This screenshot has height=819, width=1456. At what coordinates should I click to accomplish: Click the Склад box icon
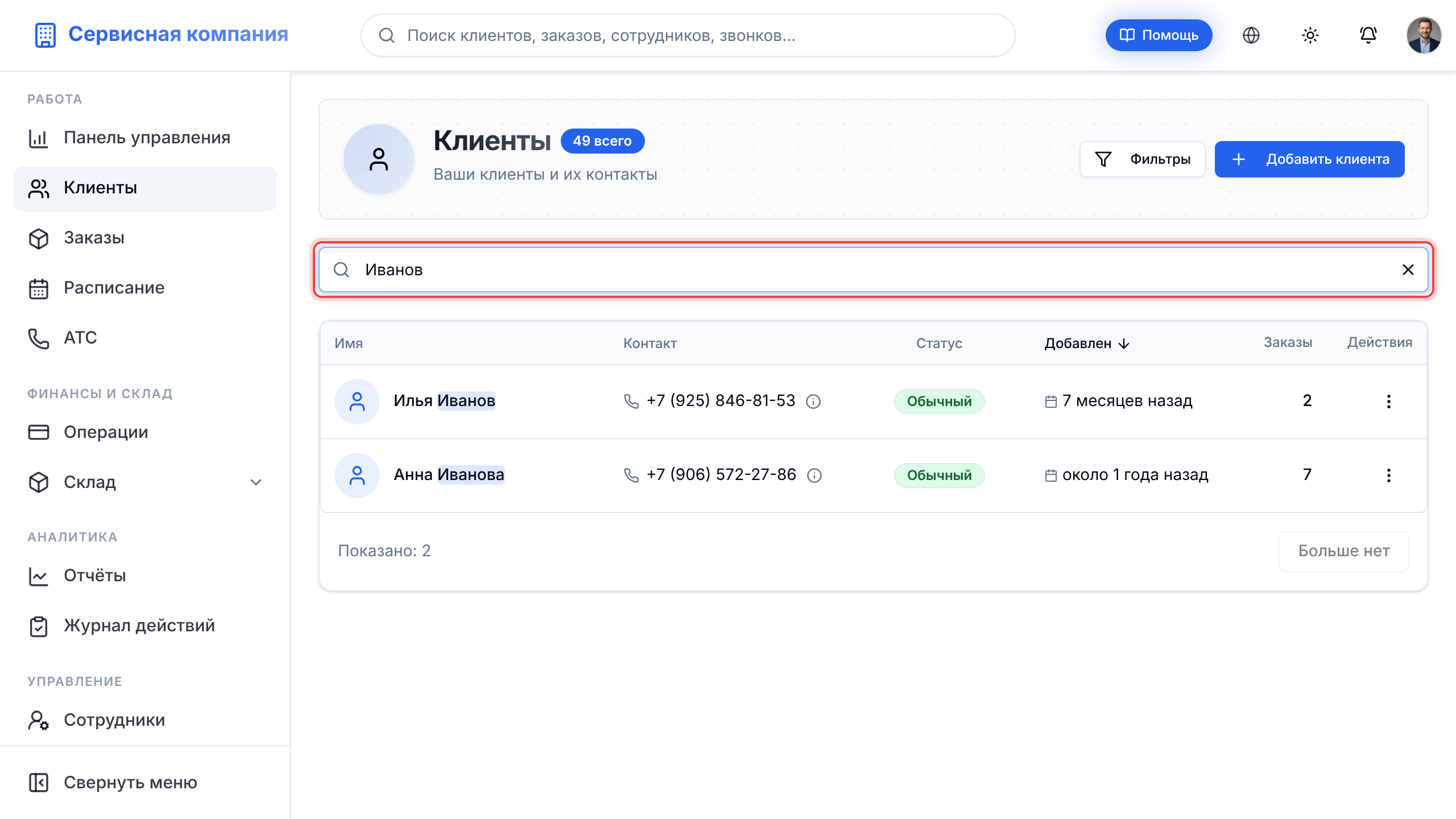pos(39,482)
